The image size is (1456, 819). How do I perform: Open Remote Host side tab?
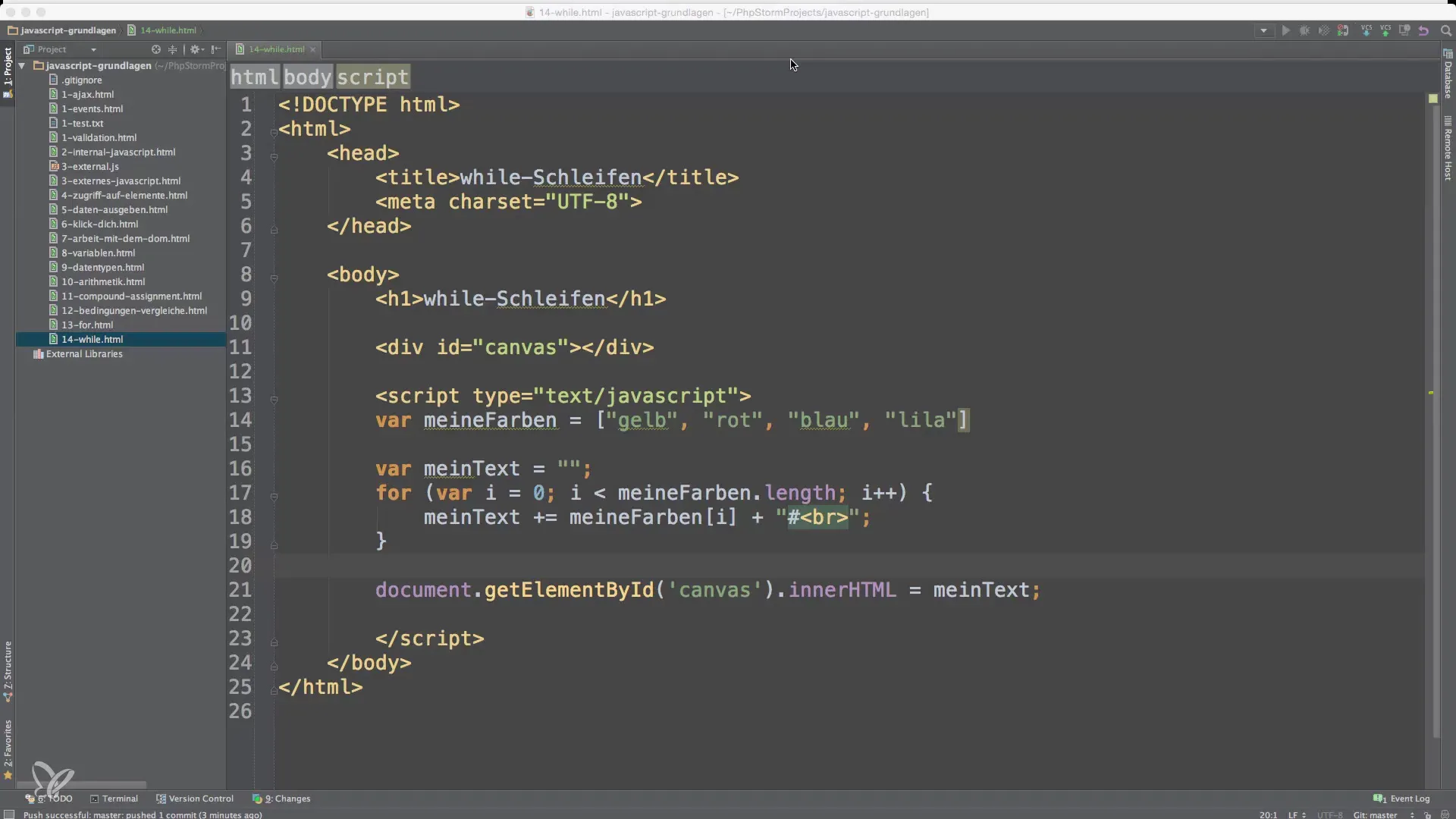point(1448,149)
